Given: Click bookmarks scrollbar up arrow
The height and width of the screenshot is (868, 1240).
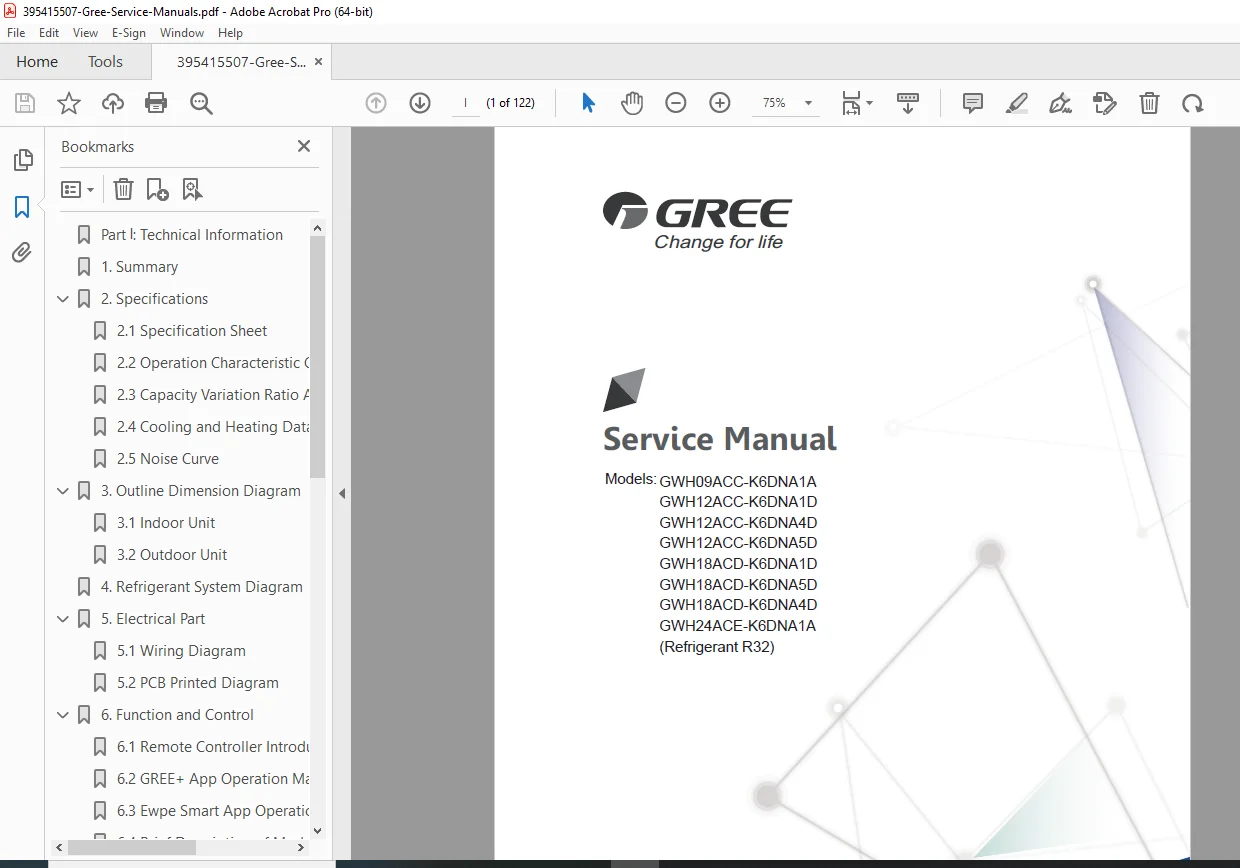Looking at the screenshot, I should click(x=318, y=229).
